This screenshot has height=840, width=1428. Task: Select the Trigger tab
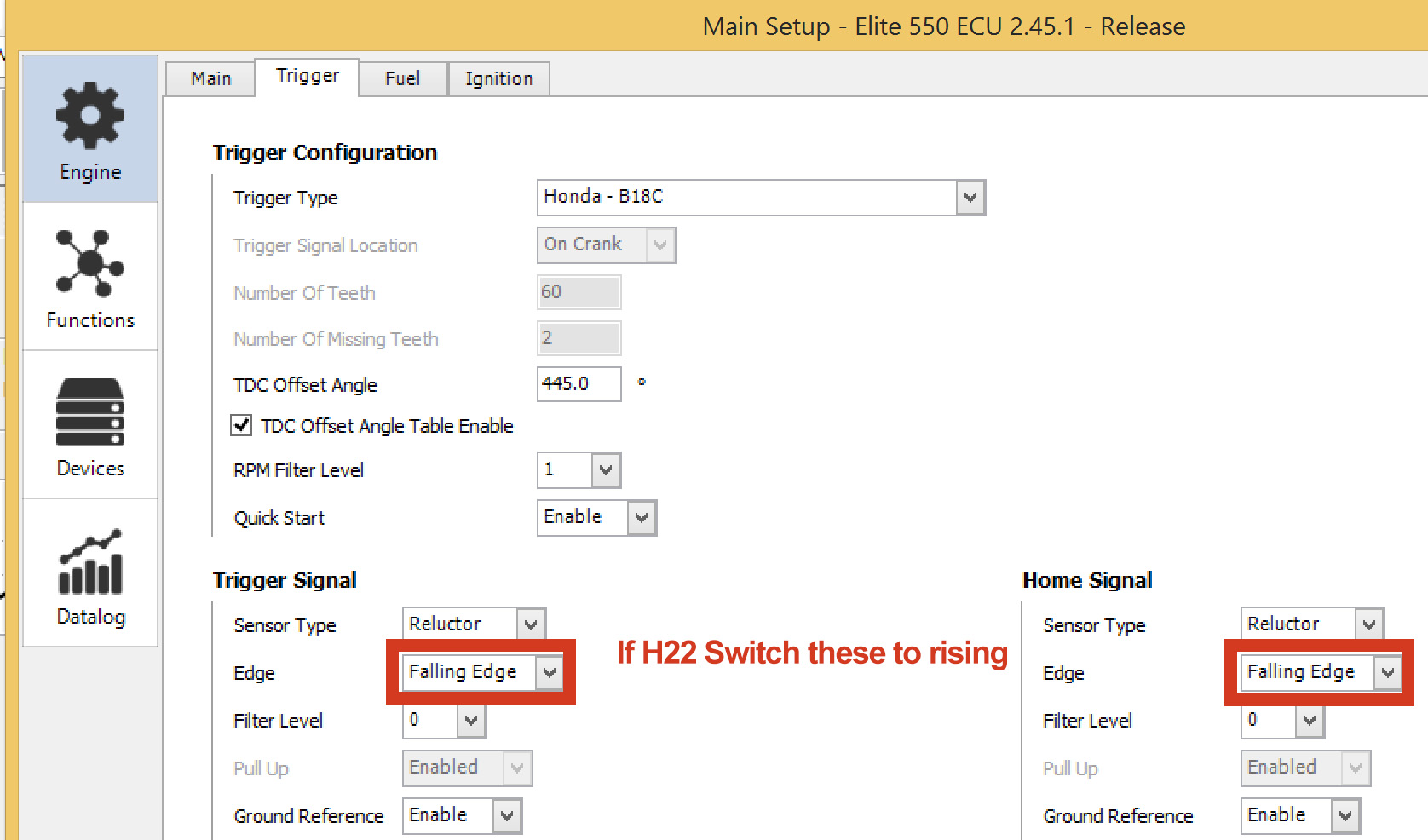tap(307, 76)
